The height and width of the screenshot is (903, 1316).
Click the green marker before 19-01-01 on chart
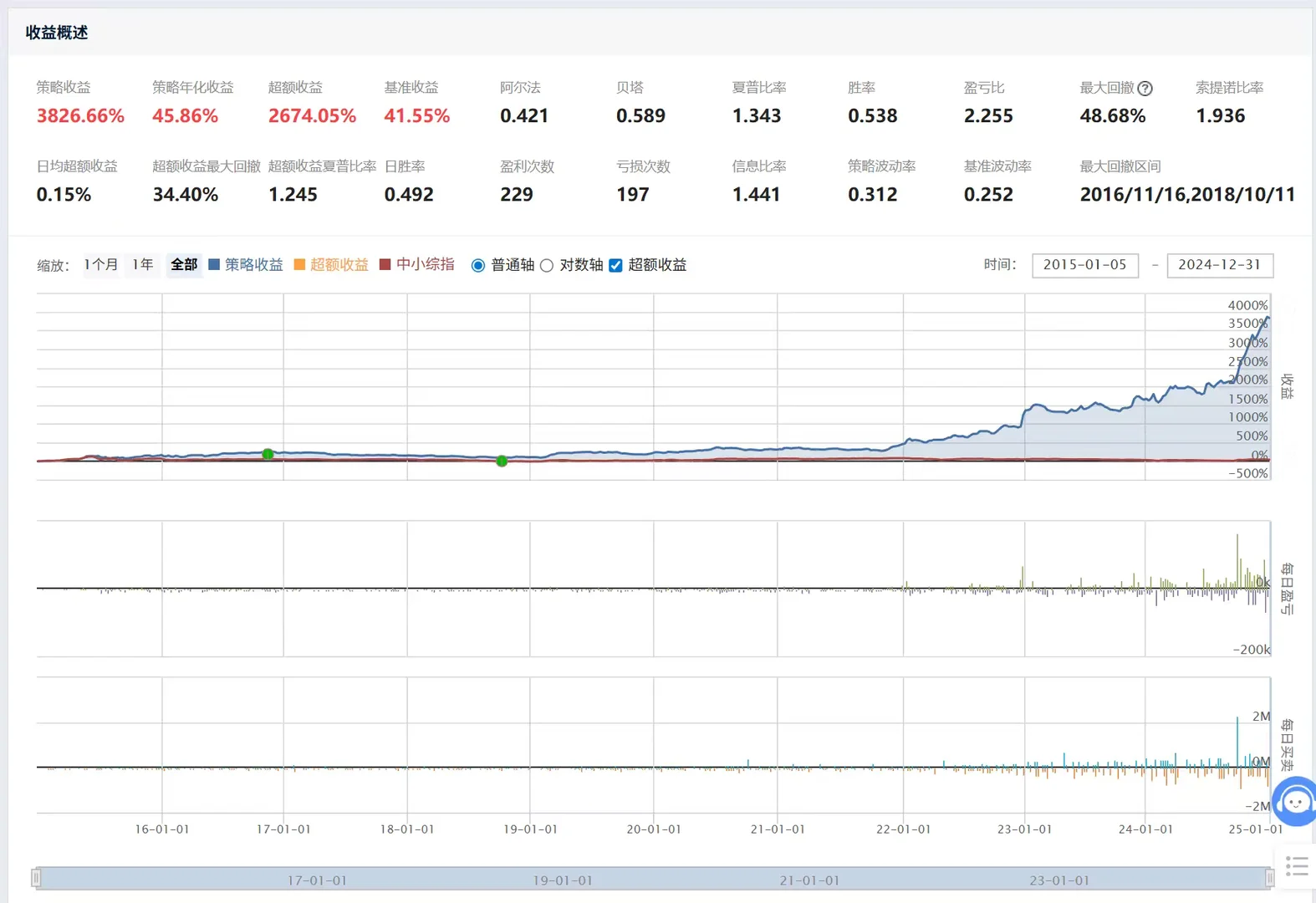[502, 461]
